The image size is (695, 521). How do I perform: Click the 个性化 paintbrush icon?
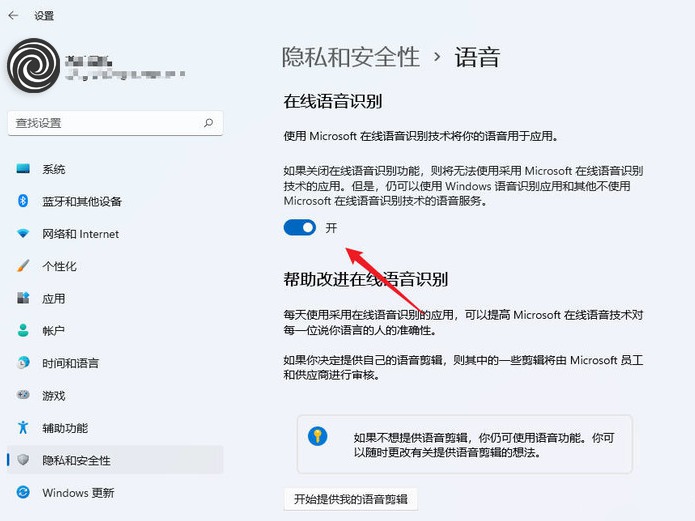(x=23, y=266)
